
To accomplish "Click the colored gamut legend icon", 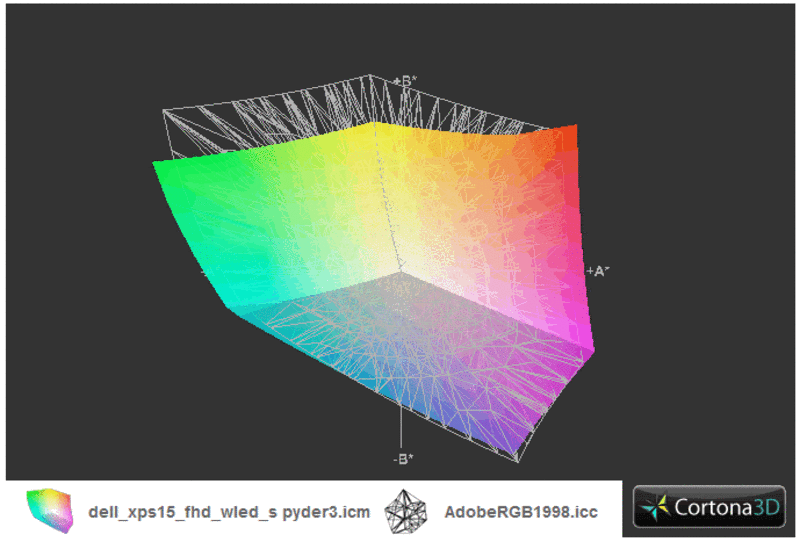I will (x=48, y=510).
